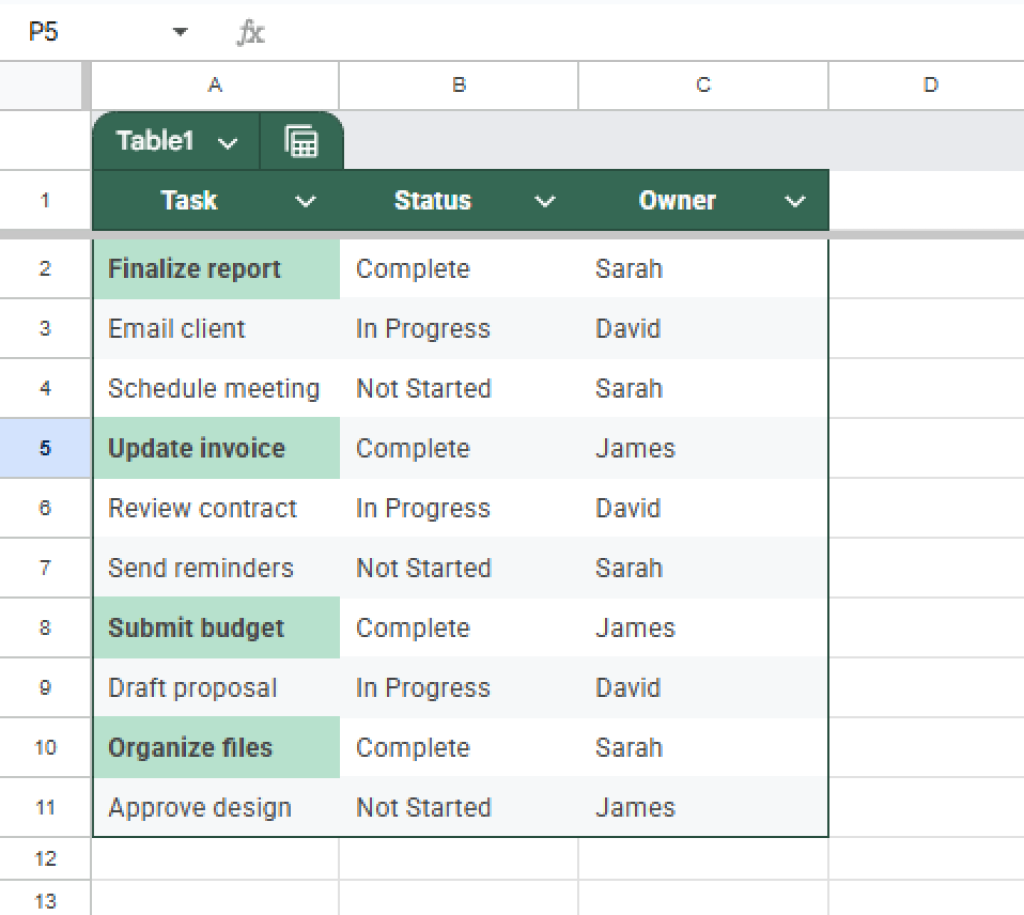Image resolution: width=1024 pixels, height=915 pixels.
Task: Click the fx formula icon
Action: pyautogui.click(x=250, y=32)
